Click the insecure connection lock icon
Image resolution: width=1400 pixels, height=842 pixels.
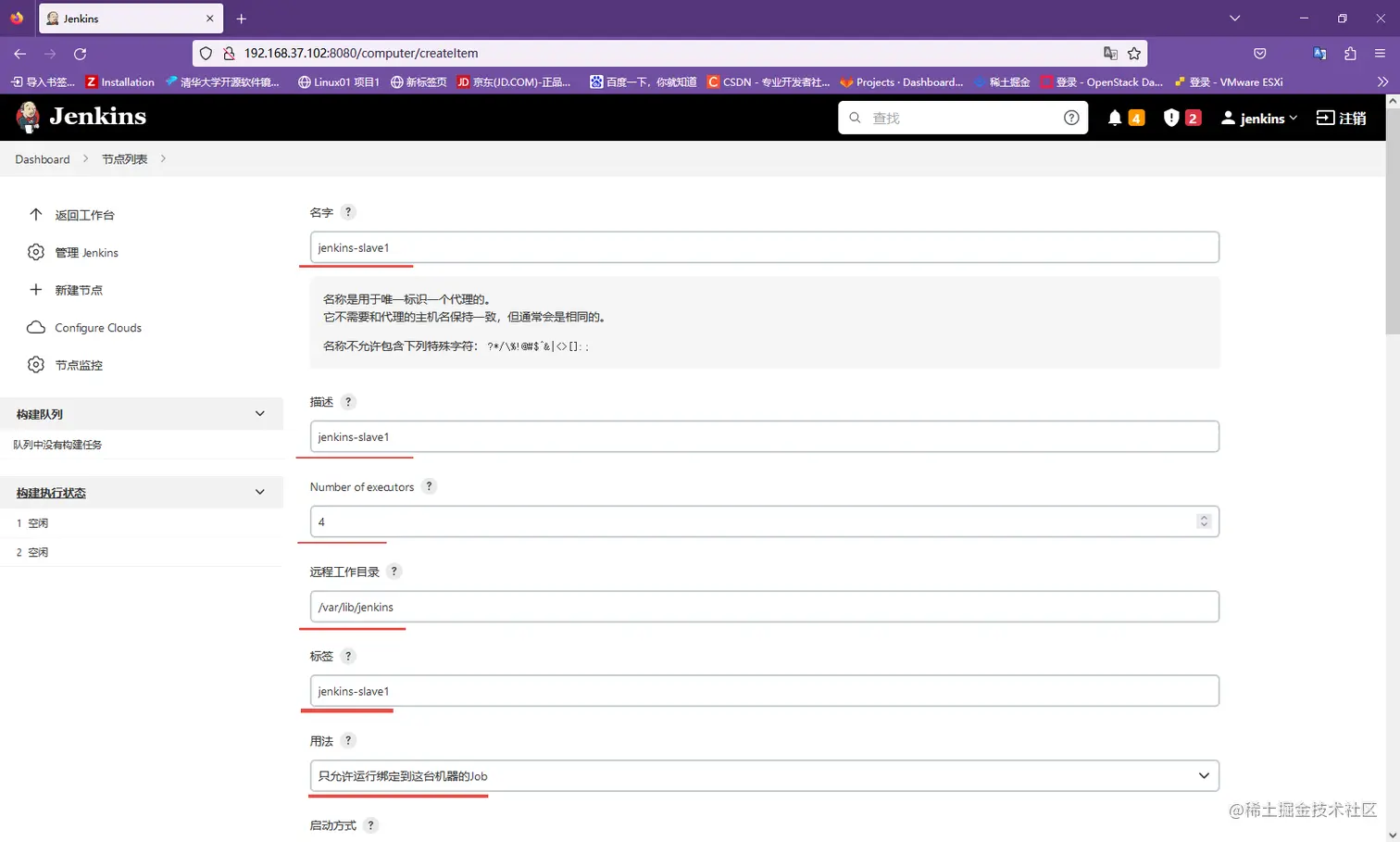[x=229, y=54]
